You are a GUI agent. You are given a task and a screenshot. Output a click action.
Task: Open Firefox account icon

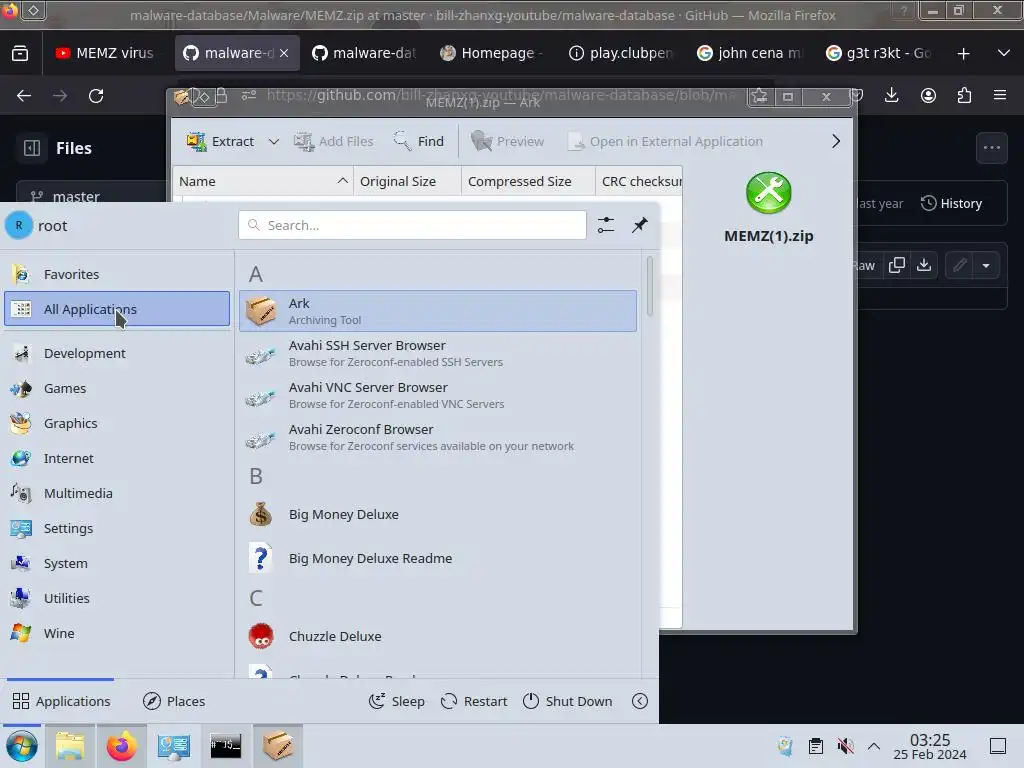[x=928, y=96]
